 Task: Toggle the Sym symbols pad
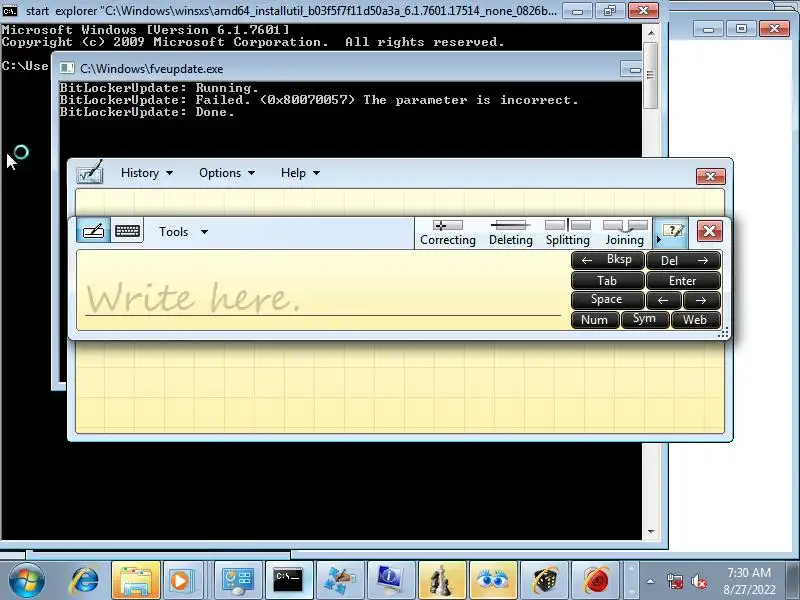[x=644, y=319]
